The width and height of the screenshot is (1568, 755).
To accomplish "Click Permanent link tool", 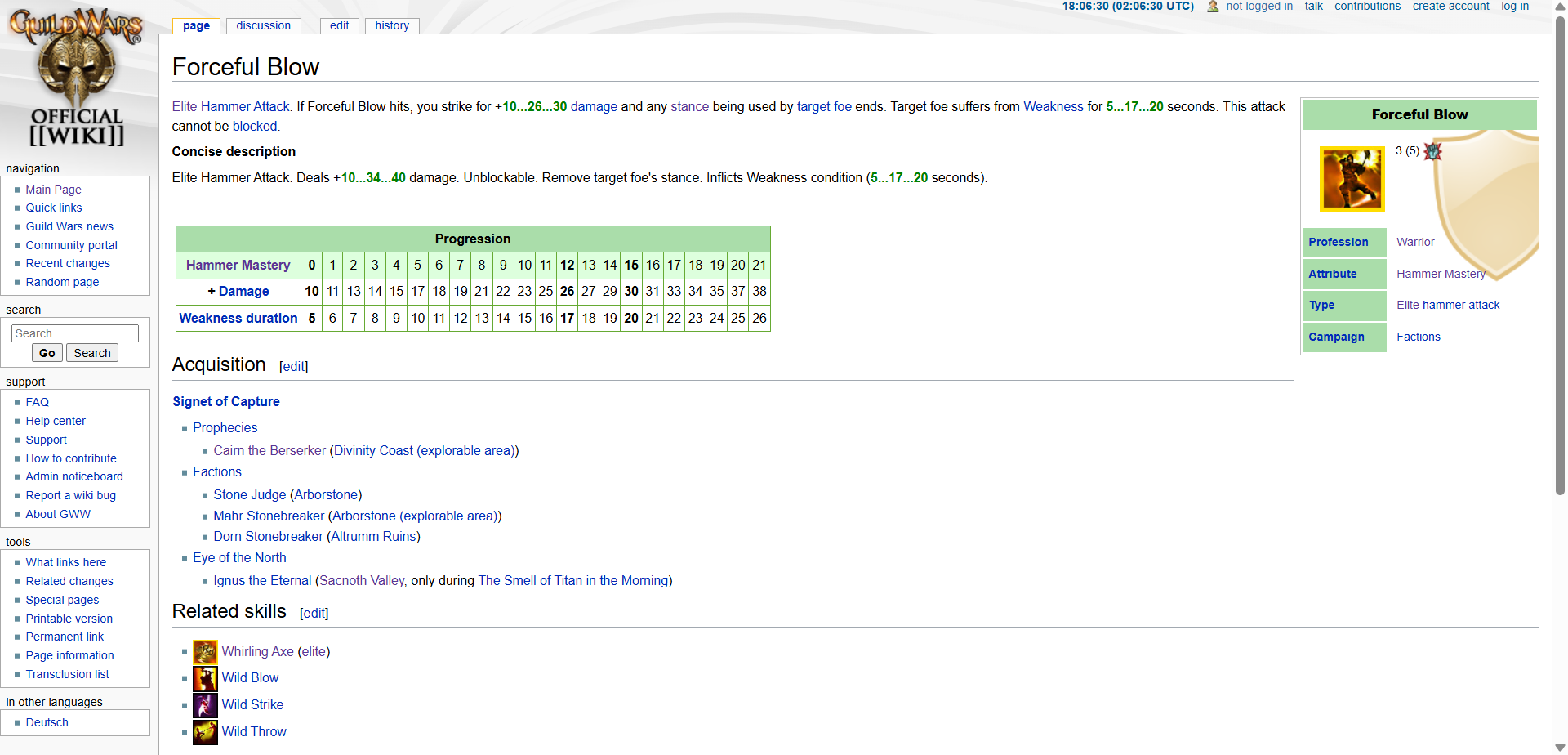I will [x=65, y=637].
